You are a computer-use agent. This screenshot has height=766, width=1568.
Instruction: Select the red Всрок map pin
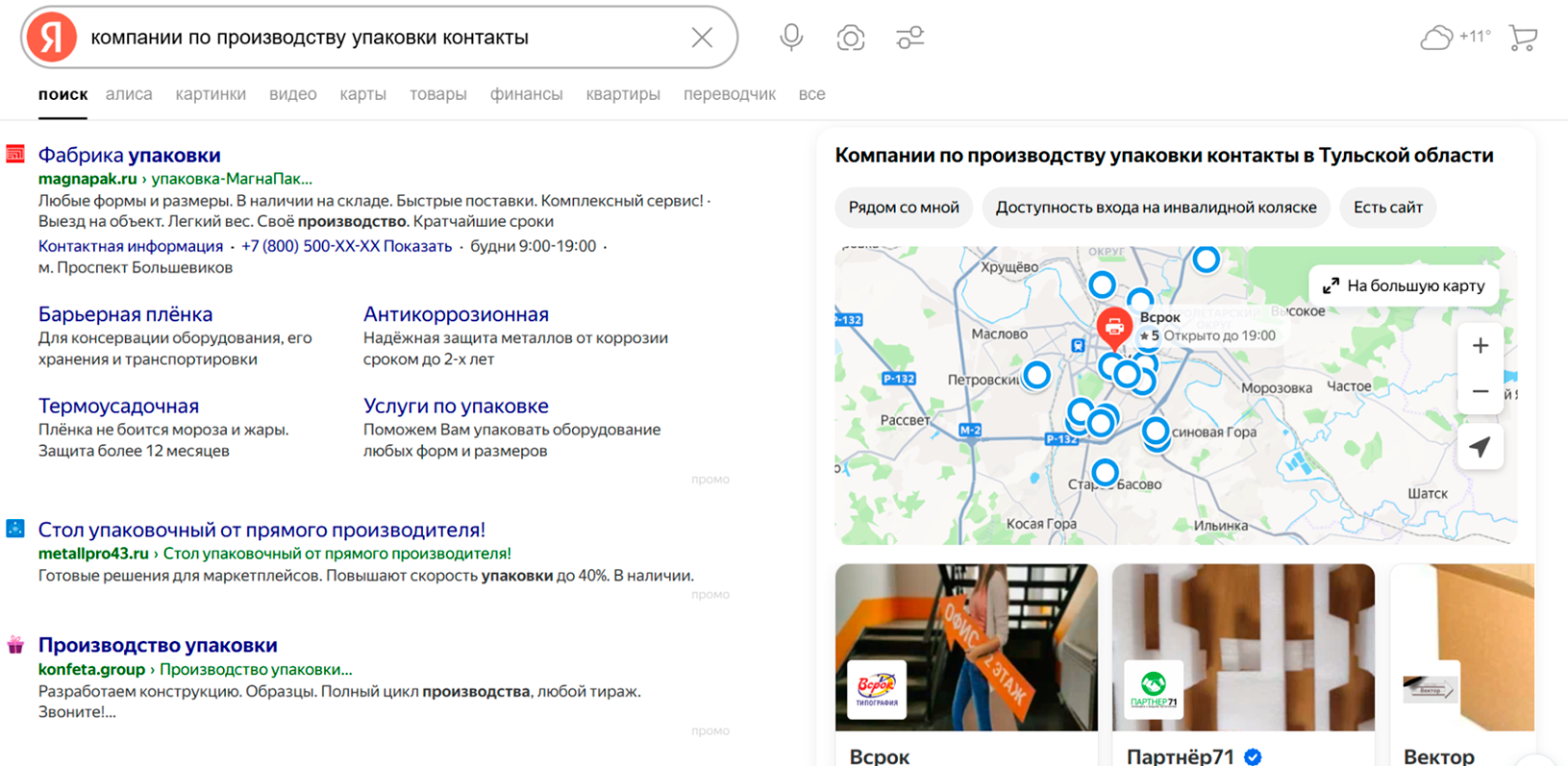tap(1114, 329)
